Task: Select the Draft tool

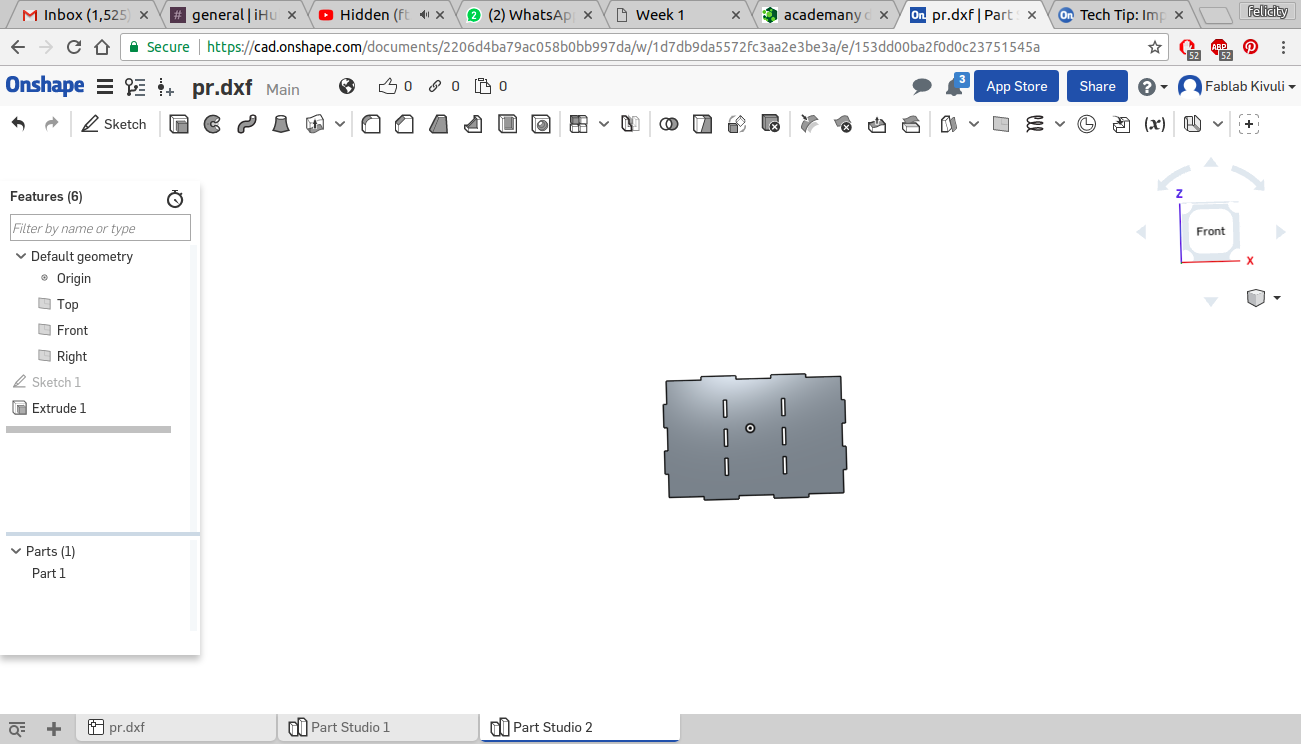Action: tap(439, 124)
